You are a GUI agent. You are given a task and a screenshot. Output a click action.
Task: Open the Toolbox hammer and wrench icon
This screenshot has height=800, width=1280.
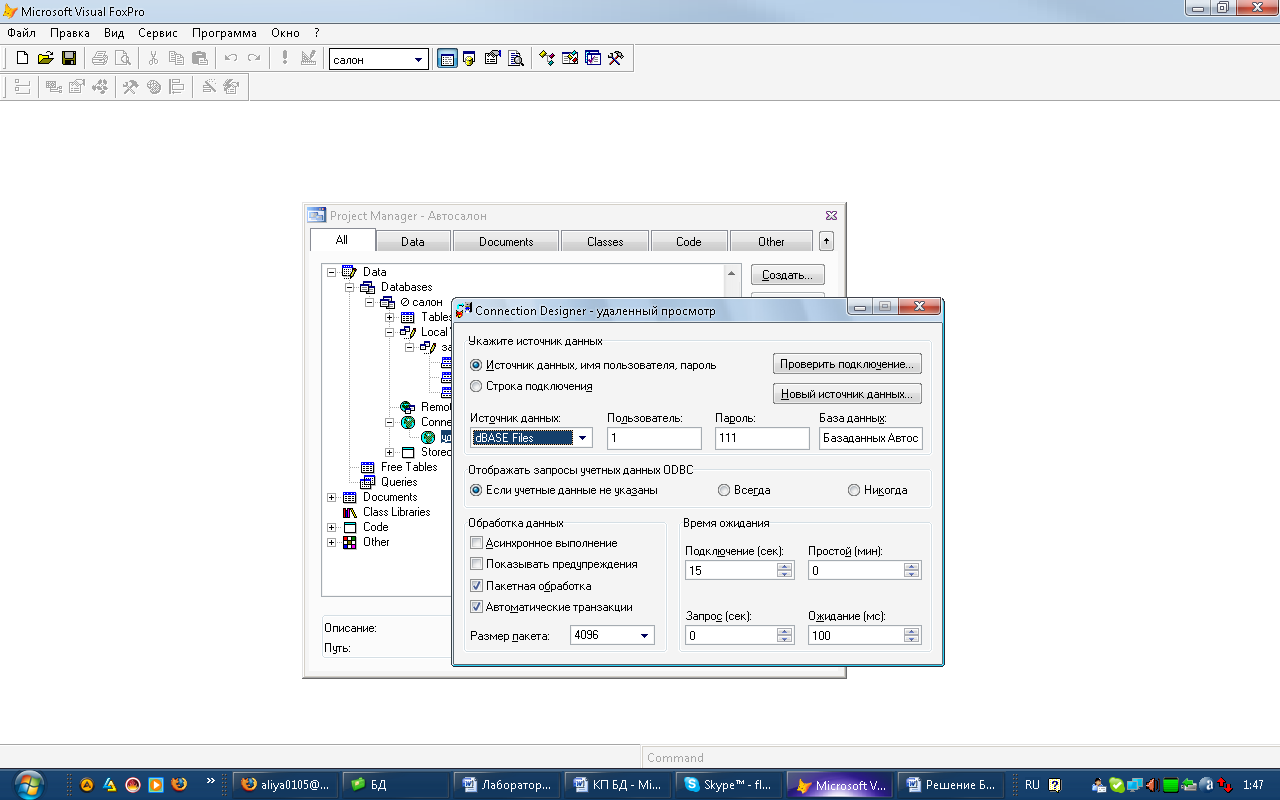[616, 59]
